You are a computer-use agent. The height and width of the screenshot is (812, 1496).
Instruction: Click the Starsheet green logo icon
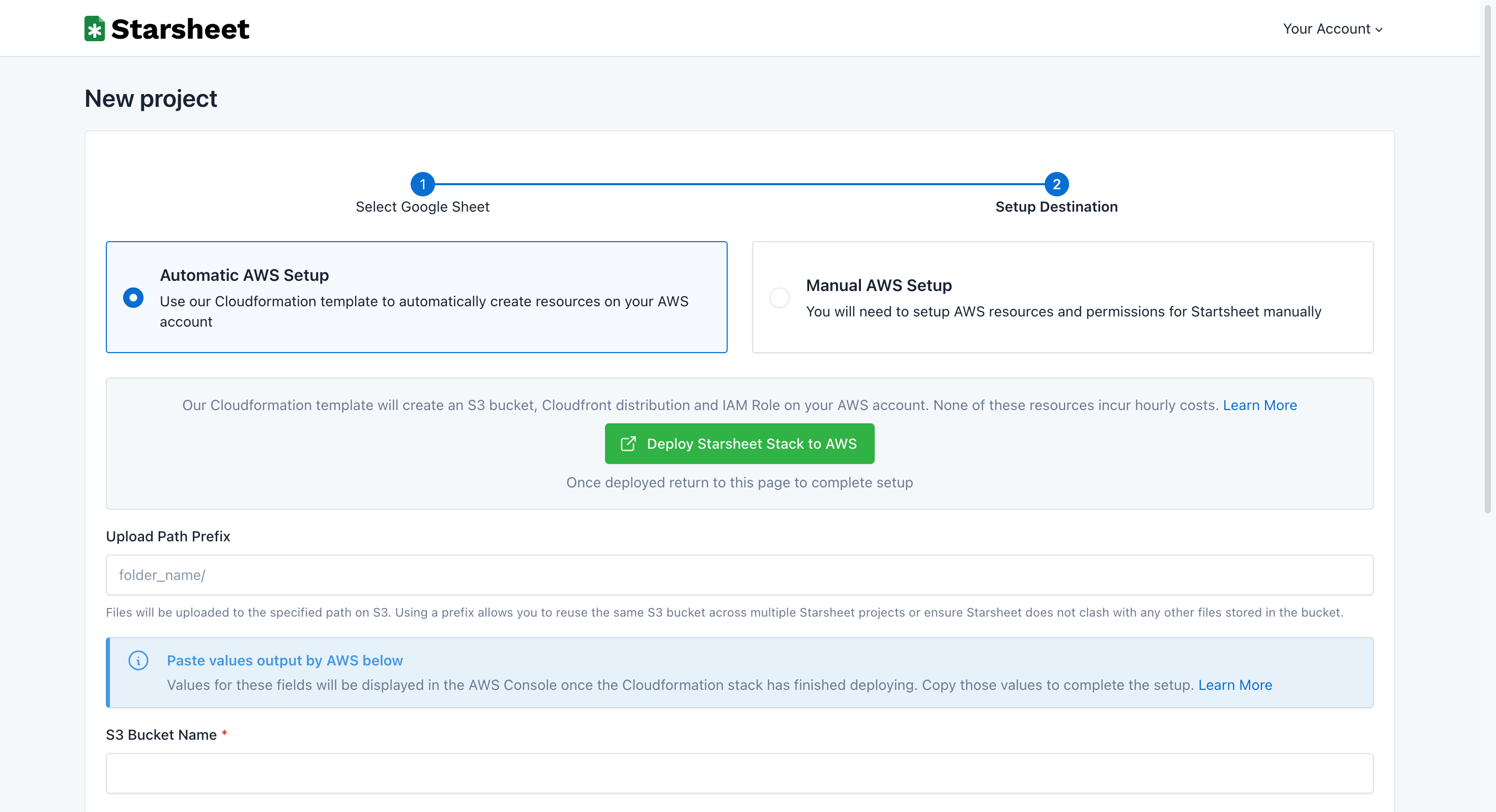click(94, 28)
